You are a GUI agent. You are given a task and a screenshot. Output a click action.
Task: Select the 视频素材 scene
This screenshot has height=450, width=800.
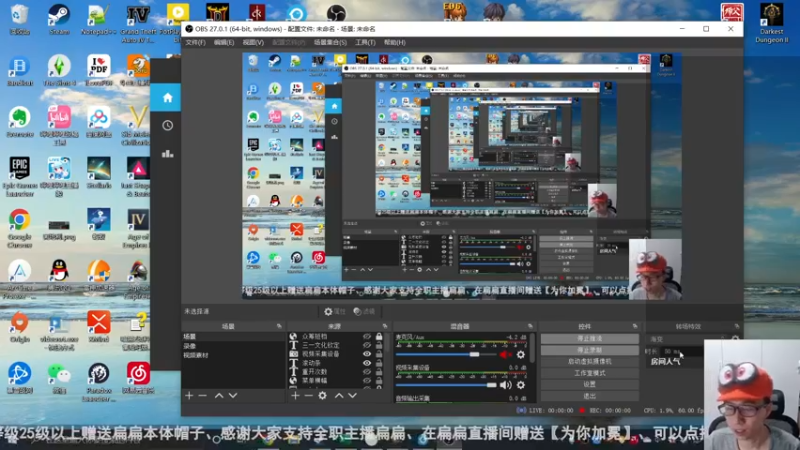click(233, 355)
